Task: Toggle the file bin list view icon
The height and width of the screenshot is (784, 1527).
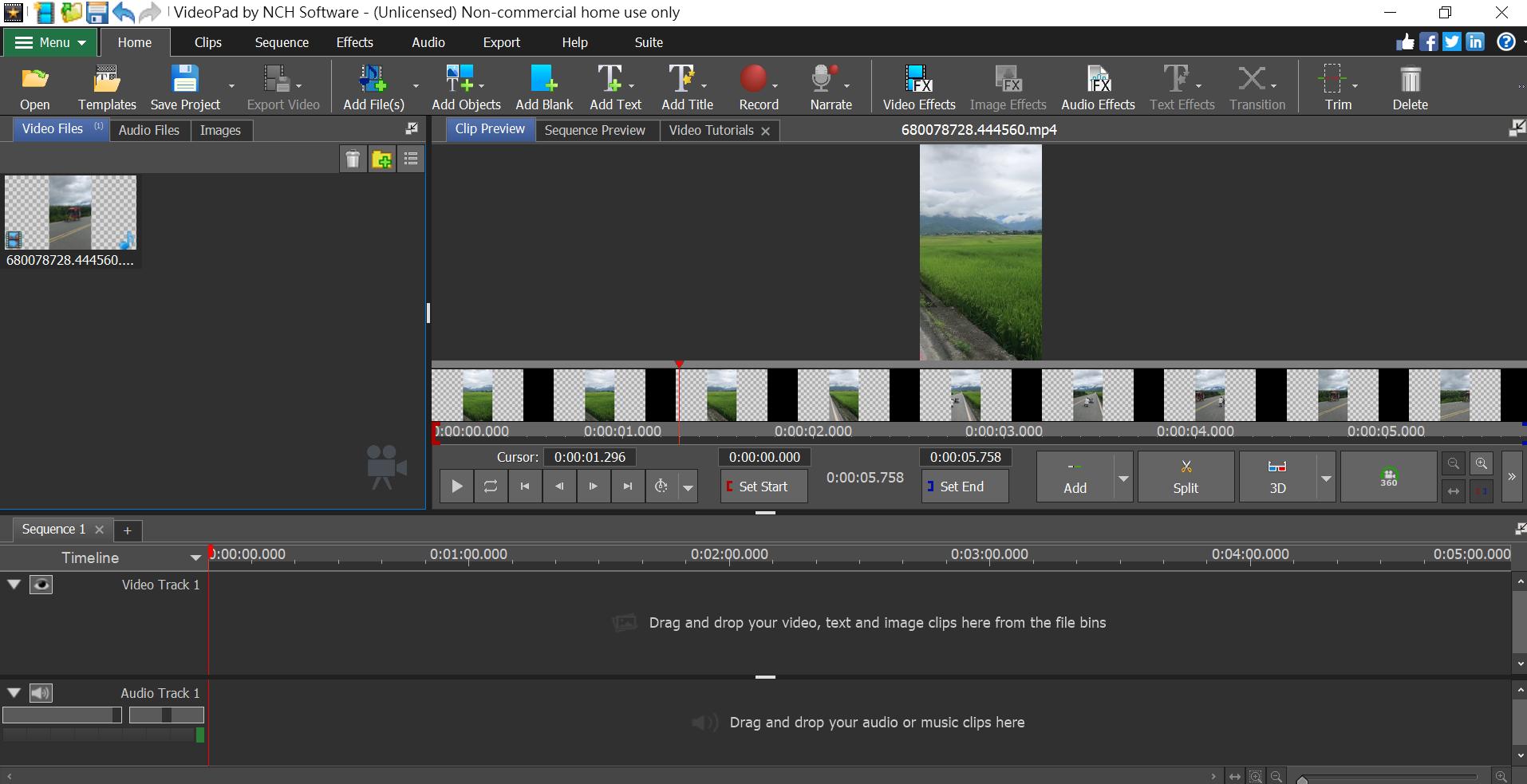Action: pos(411,160)
